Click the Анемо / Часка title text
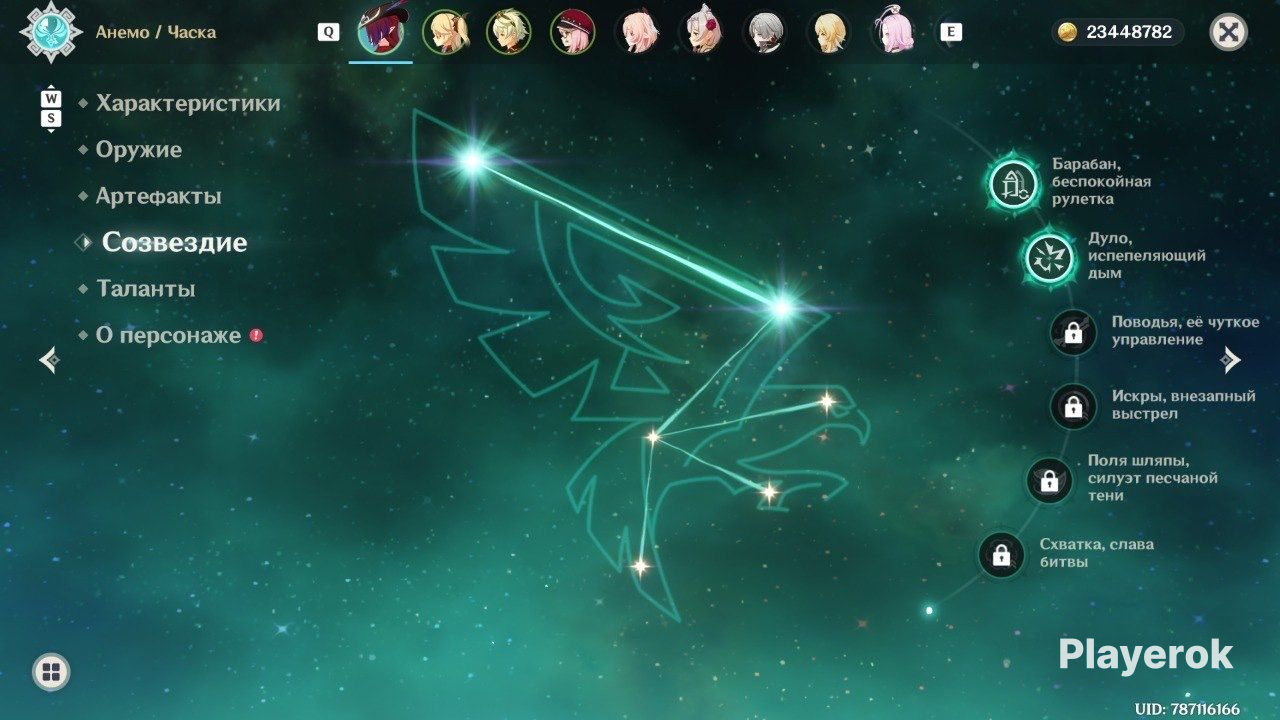The width and height of the screenshot is (1280, 720). [156, 32]
